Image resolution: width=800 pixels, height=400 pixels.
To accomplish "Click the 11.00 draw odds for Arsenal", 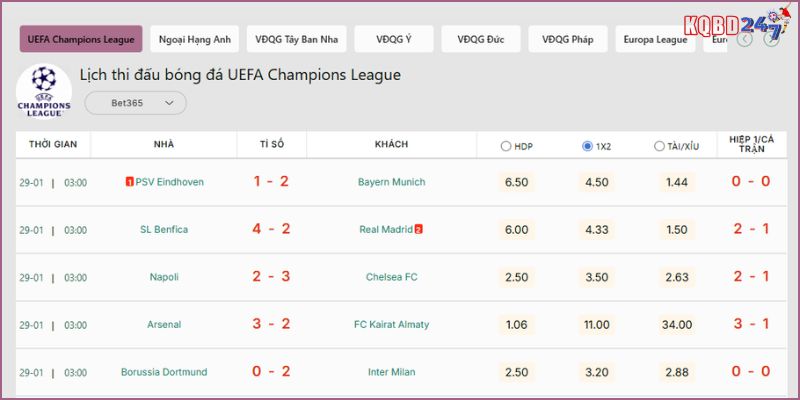I will [x=596, y=324].
